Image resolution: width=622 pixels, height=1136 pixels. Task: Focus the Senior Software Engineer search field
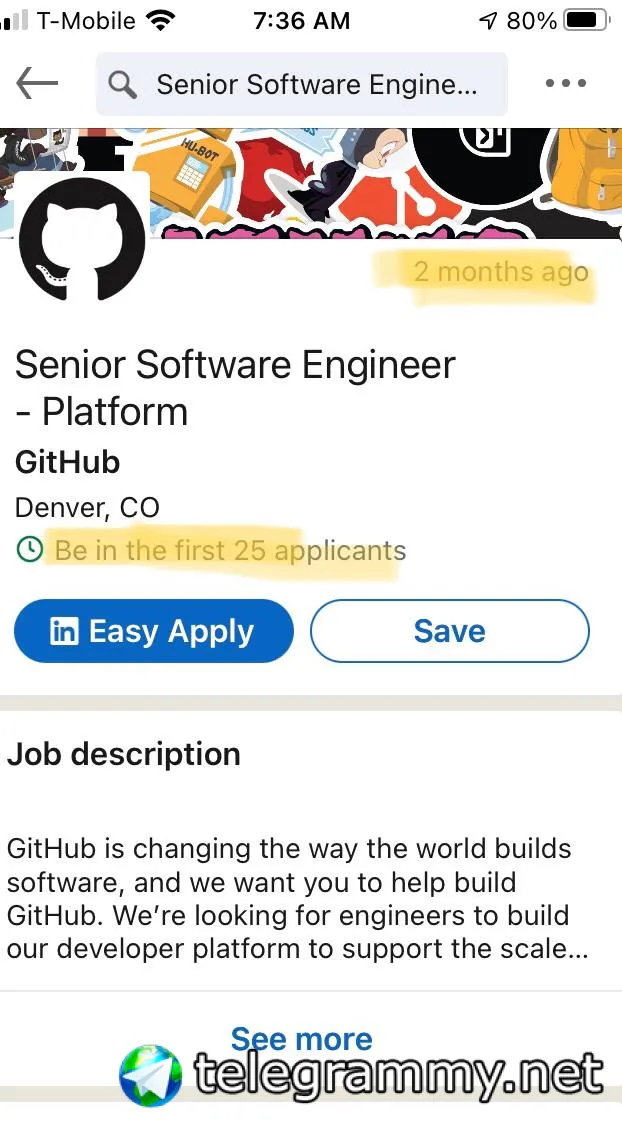pos(302,84)
